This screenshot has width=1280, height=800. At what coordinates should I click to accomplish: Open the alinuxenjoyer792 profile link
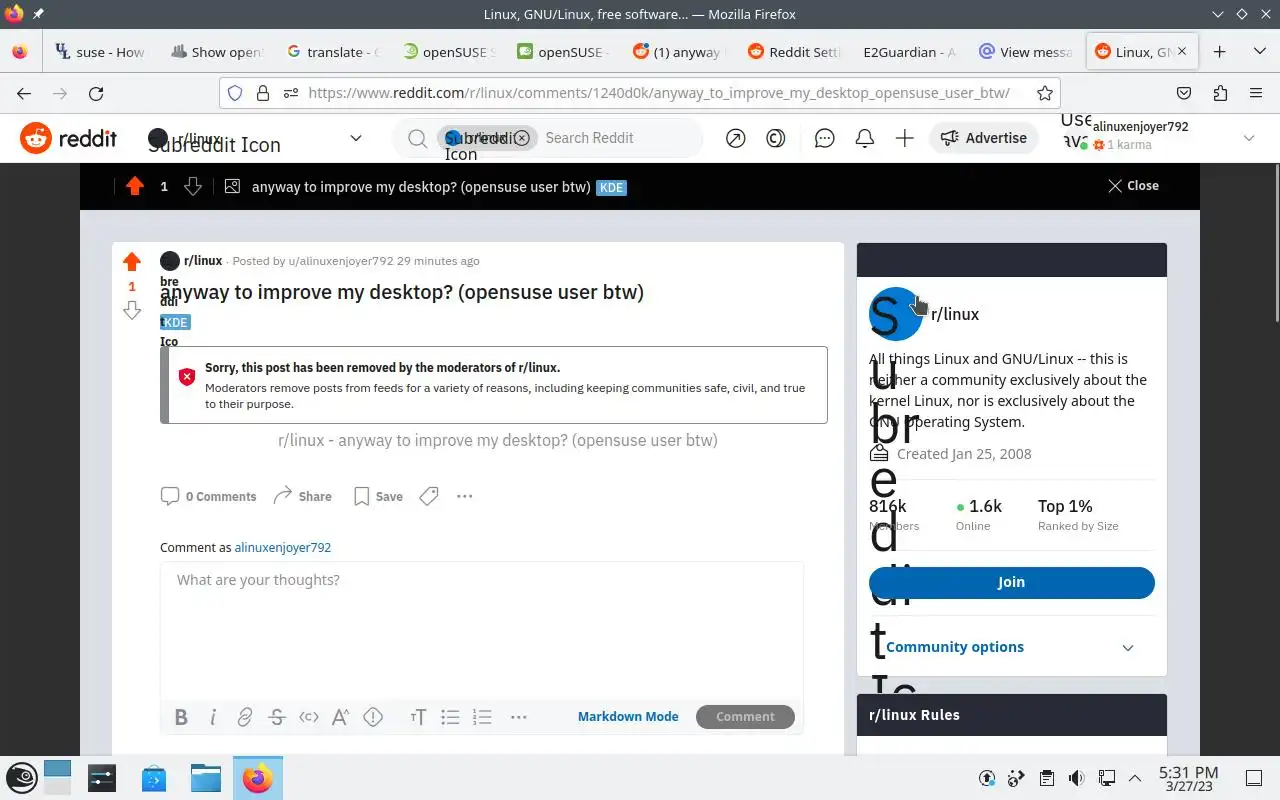[283, 548]
